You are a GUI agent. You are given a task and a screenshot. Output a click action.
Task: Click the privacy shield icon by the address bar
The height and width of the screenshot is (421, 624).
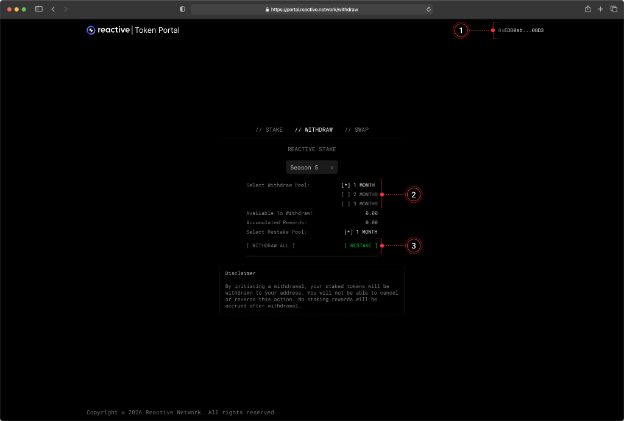(182, 9)
